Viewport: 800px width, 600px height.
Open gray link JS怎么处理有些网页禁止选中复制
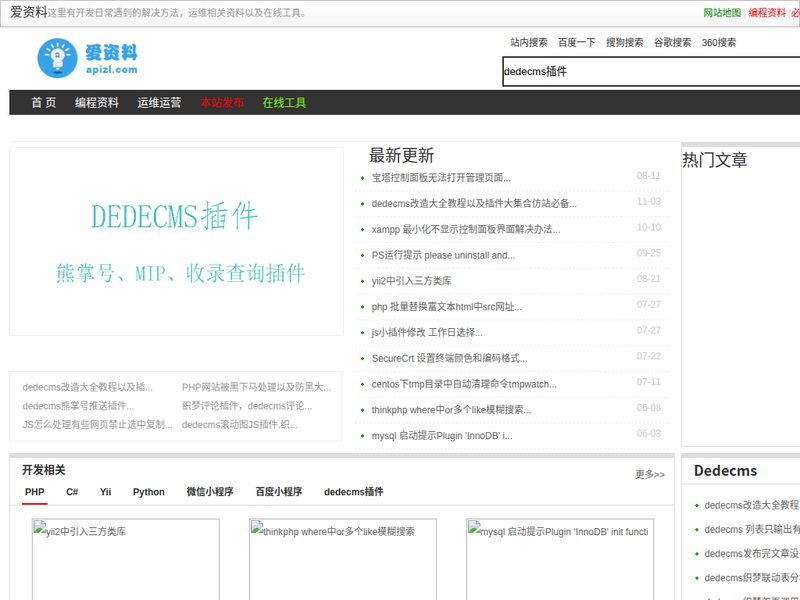[x=97, y=424]
